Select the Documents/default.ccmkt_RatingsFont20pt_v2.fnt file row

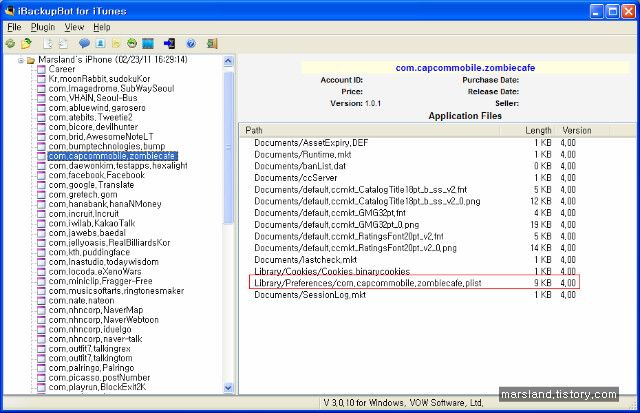tap(415, 237)
